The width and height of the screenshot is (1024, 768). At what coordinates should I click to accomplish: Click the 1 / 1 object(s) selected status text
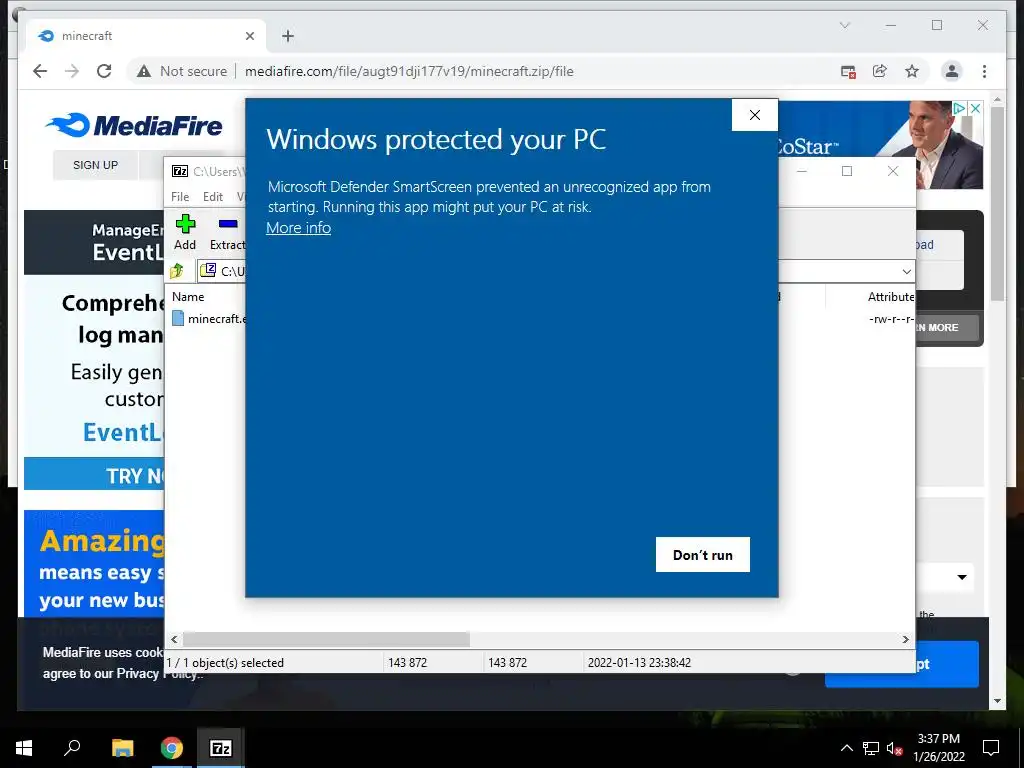pos(225,662)
